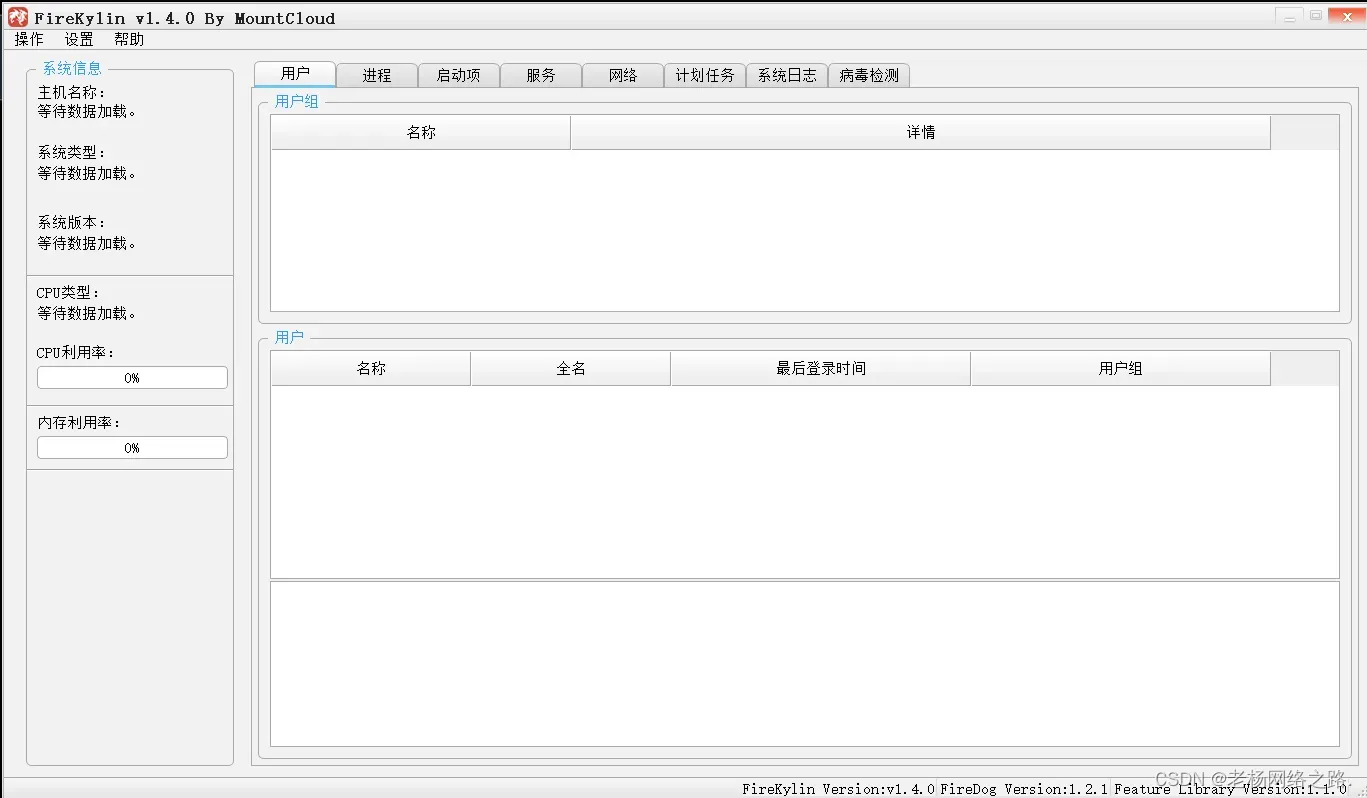
Task: Click the CPU利用率 progress bar
Action: pyautogui.click(x=132, y=378)
